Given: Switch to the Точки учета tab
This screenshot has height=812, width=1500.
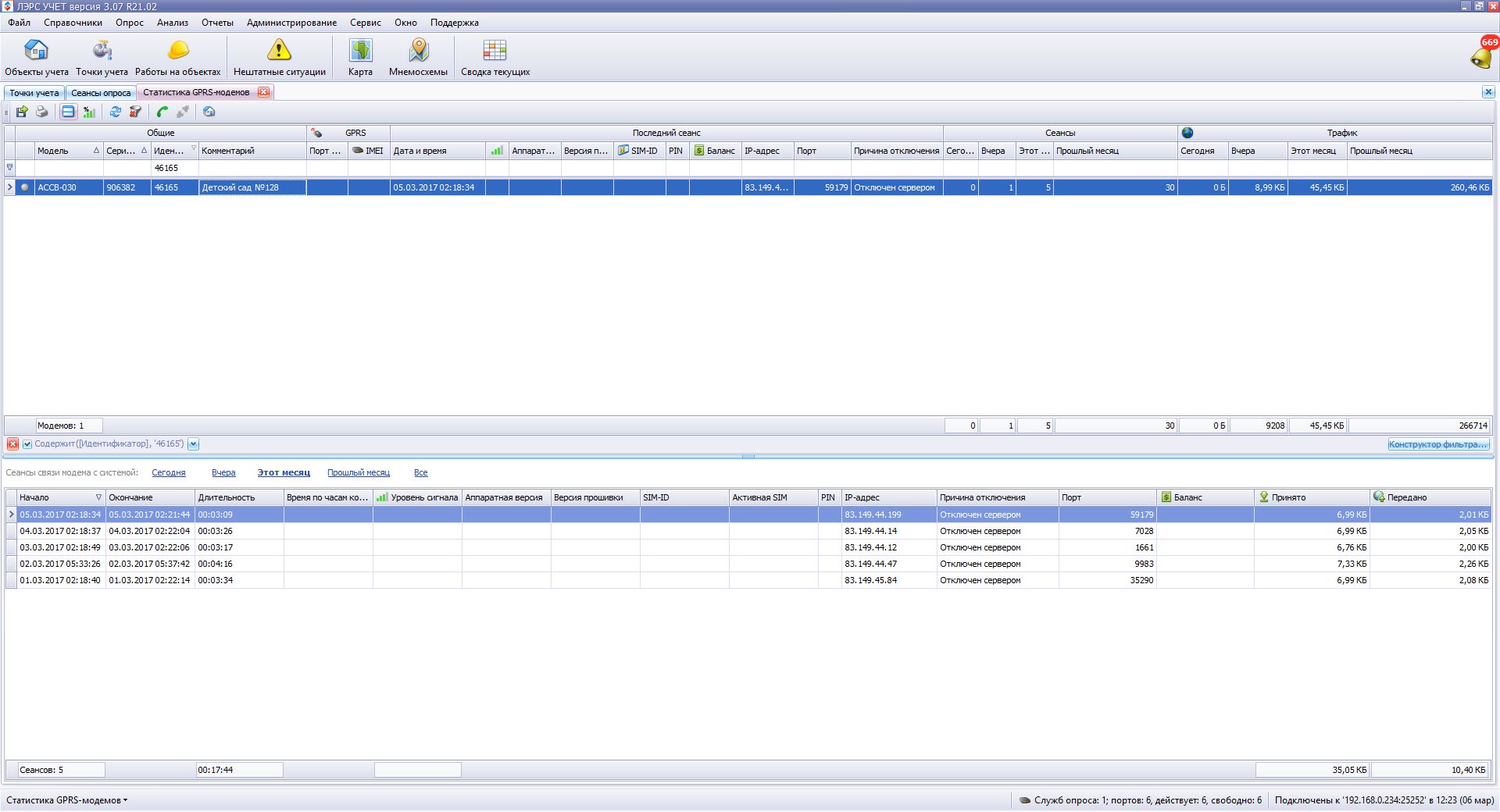Looking at the screenshot, I should tap(34, 93).
